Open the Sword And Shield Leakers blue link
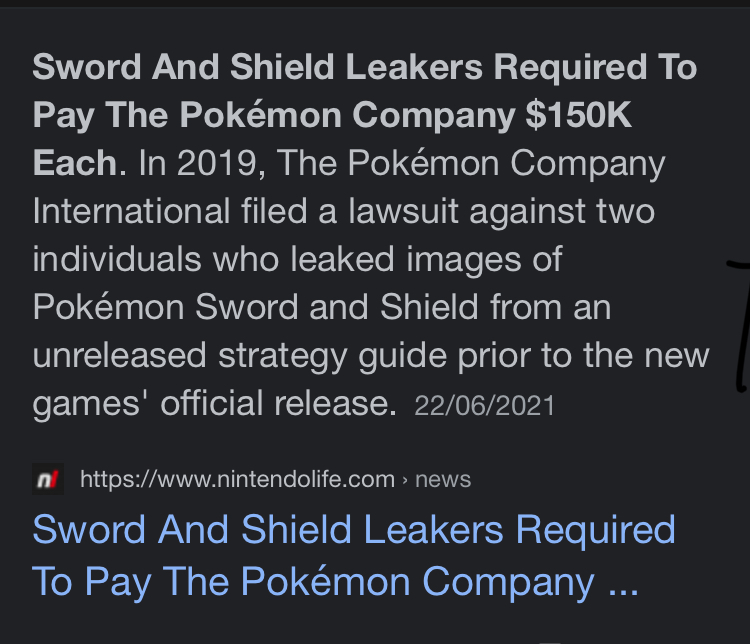 [x=353, y=555]
